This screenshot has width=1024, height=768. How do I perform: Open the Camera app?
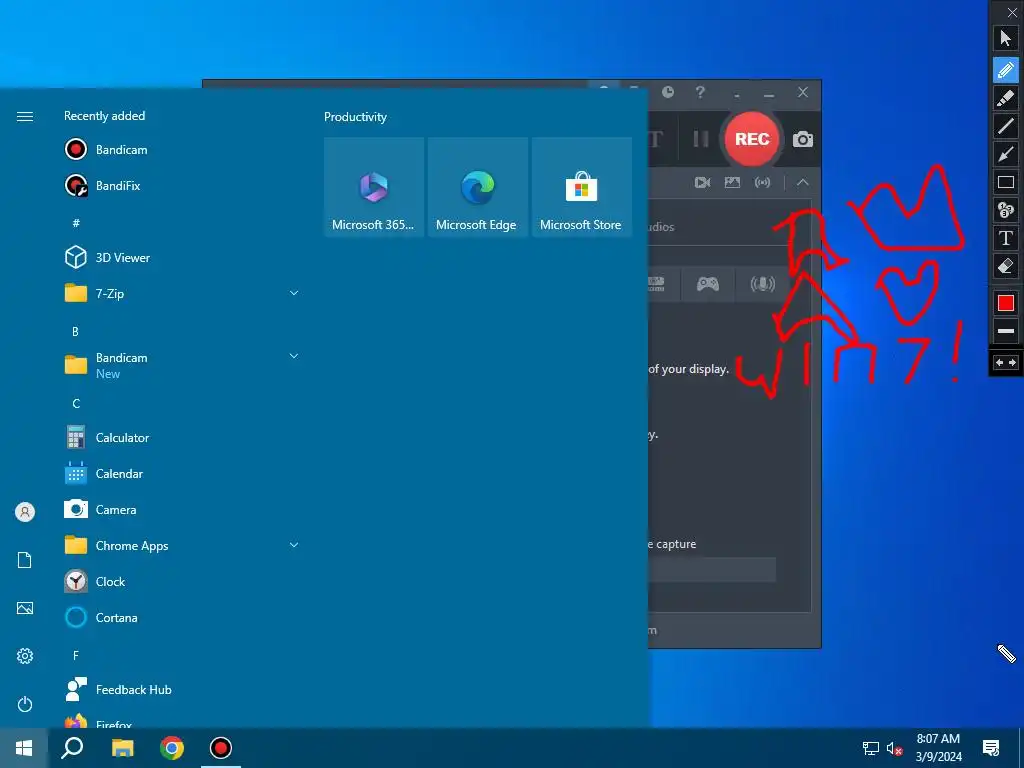[x=182, y=509]
